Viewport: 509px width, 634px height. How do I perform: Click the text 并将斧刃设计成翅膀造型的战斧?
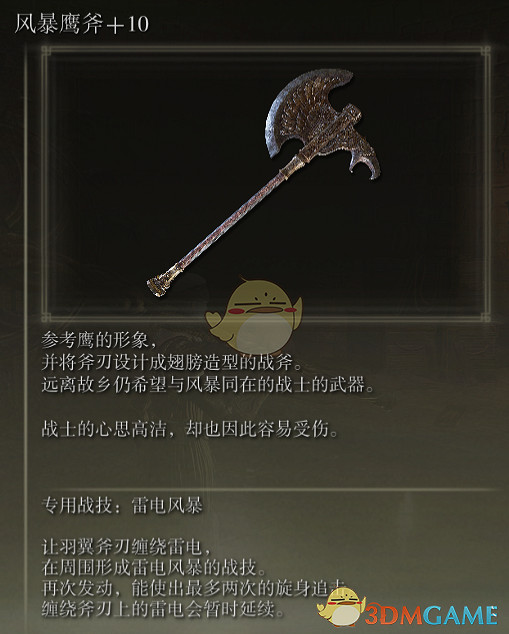[x=172, y=362]
